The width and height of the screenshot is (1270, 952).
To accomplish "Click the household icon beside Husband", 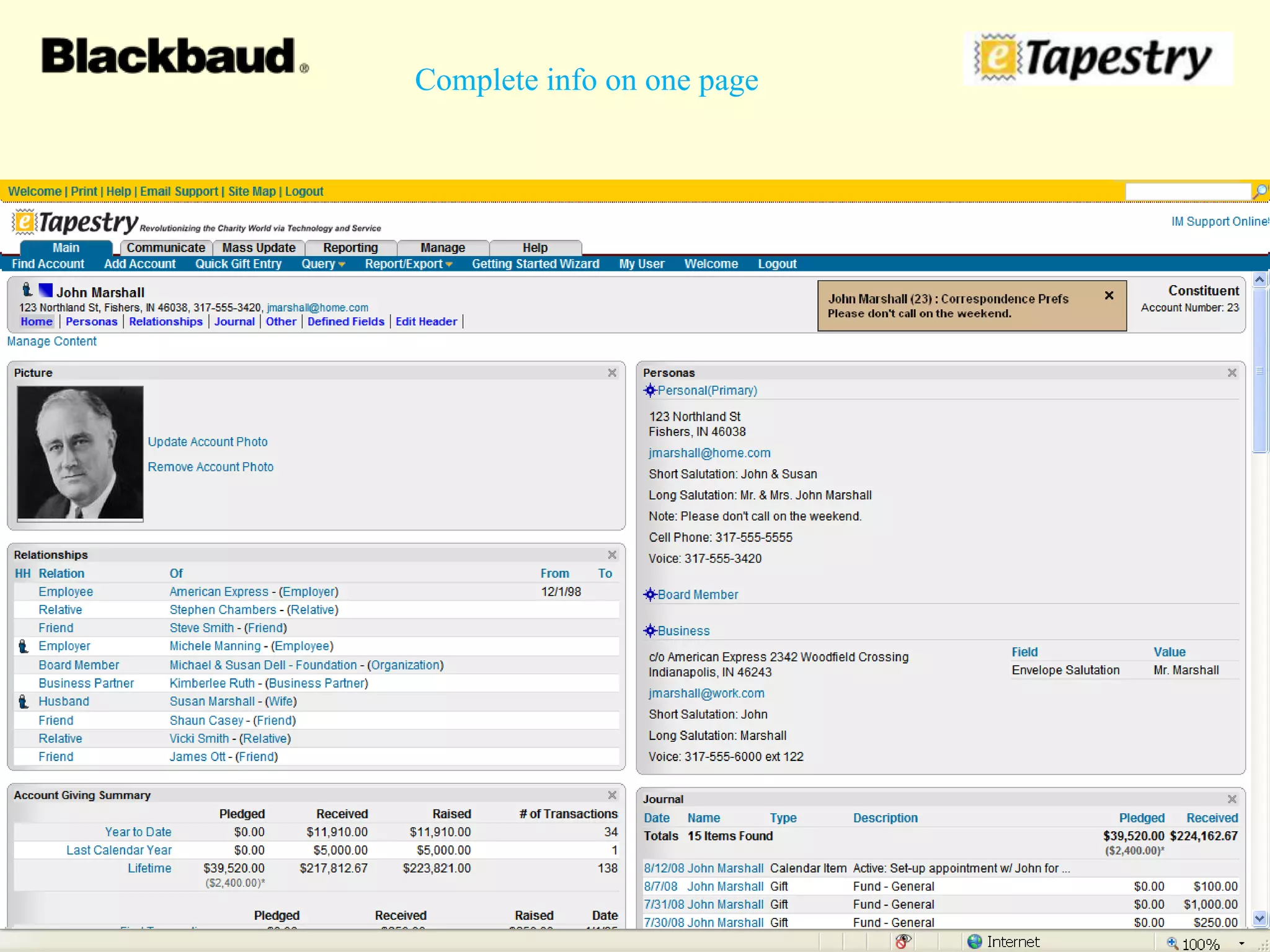I will [x=23, y=702].
